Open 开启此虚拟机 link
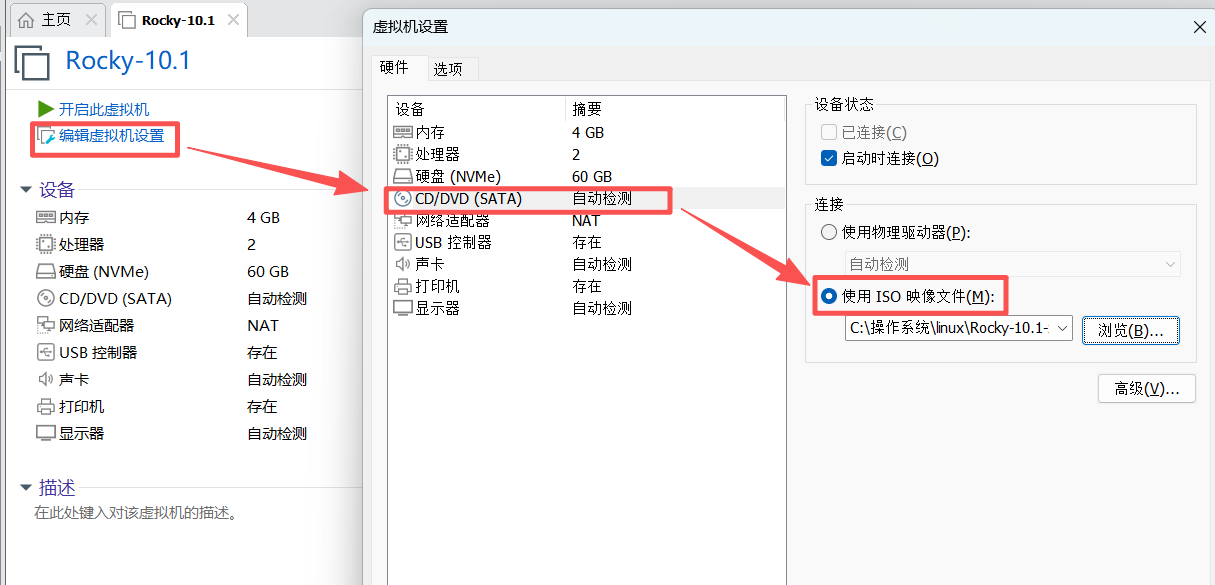 coord(104,109)
